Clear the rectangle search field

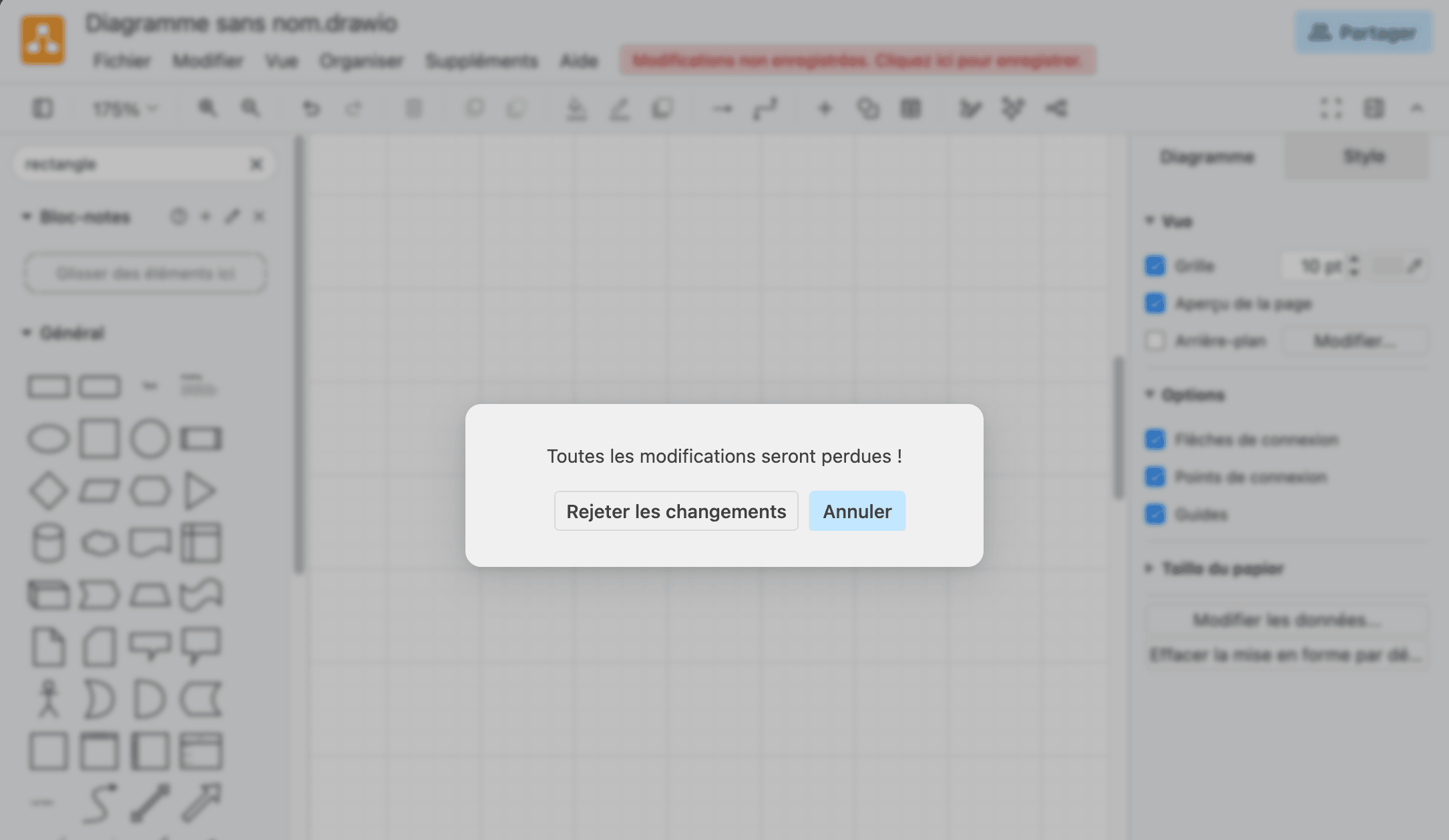(256, 164)
